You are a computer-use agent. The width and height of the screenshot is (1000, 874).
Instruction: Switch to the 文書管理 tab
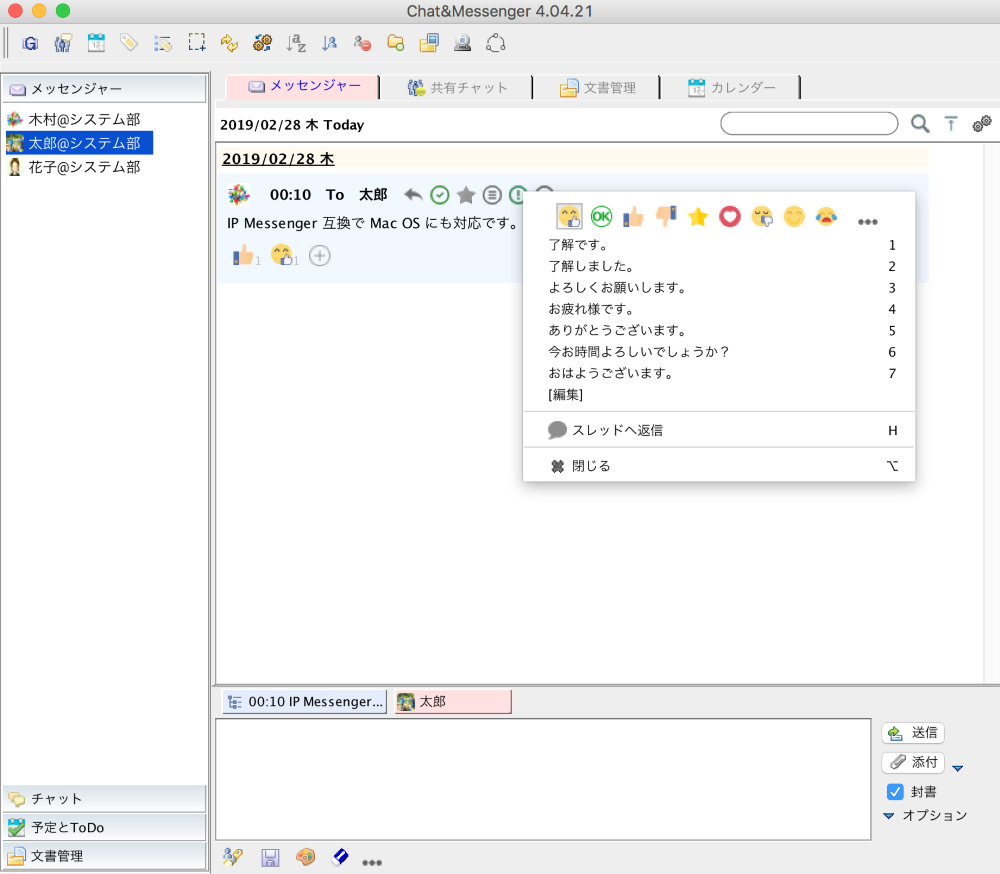click(x=597, y=87)
